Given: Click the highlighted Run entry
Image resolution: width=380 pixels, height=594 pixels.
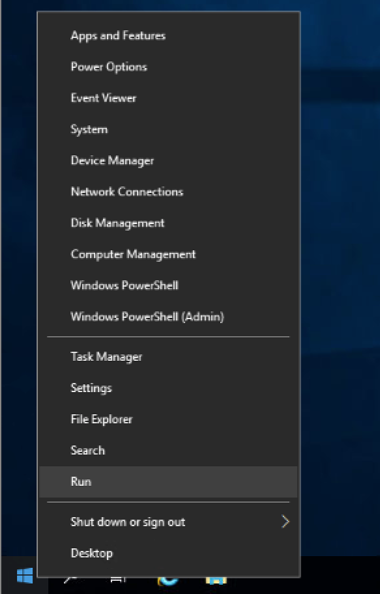Looking at the screenshot, I should [x=168, y=481].
